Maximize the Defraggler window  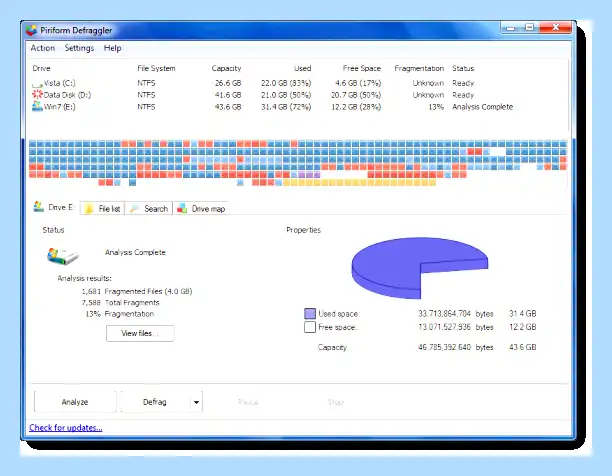pyautogui.click(x=529, y=28)
